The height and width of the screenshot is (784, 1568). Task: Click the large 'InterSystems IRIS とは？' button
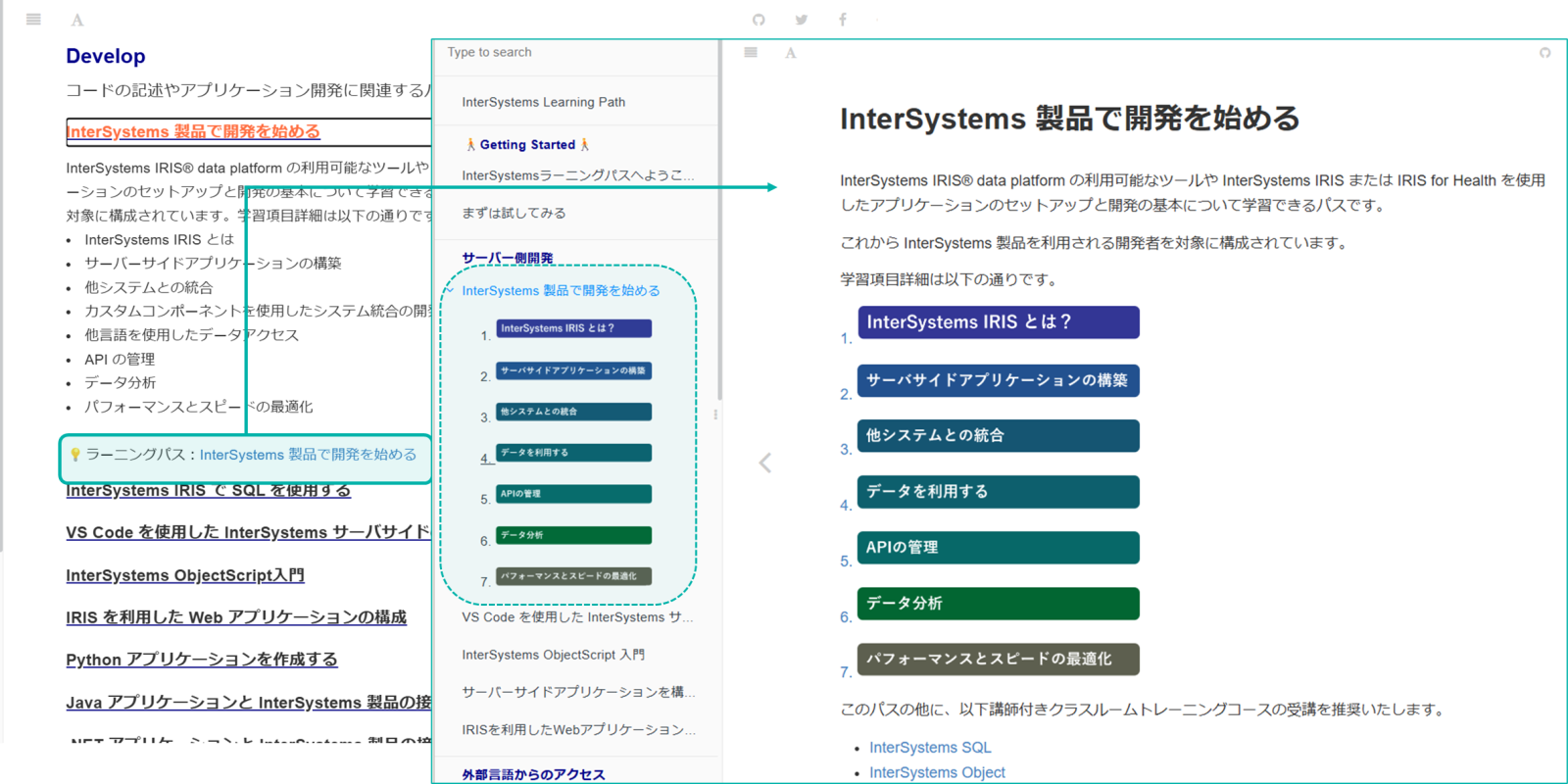click(x=998, y=322)
